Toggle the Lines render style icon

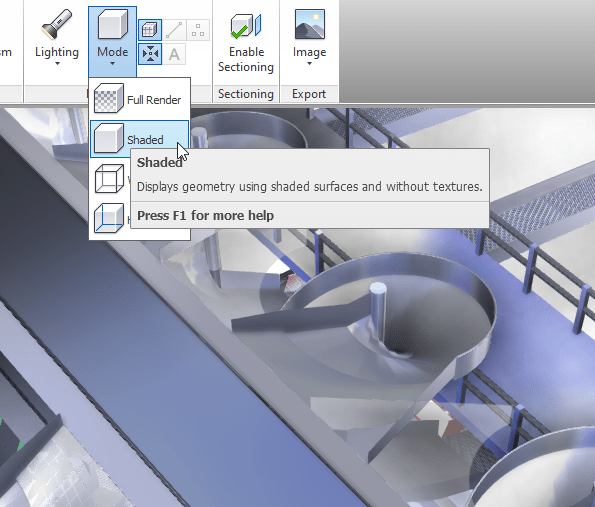(174, 30)
